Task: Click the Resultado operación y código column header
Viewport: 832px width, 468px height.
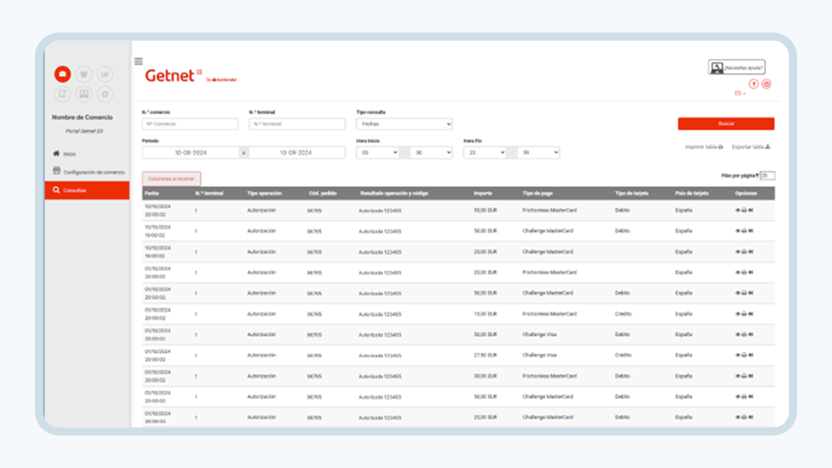Action: point(394,193)
